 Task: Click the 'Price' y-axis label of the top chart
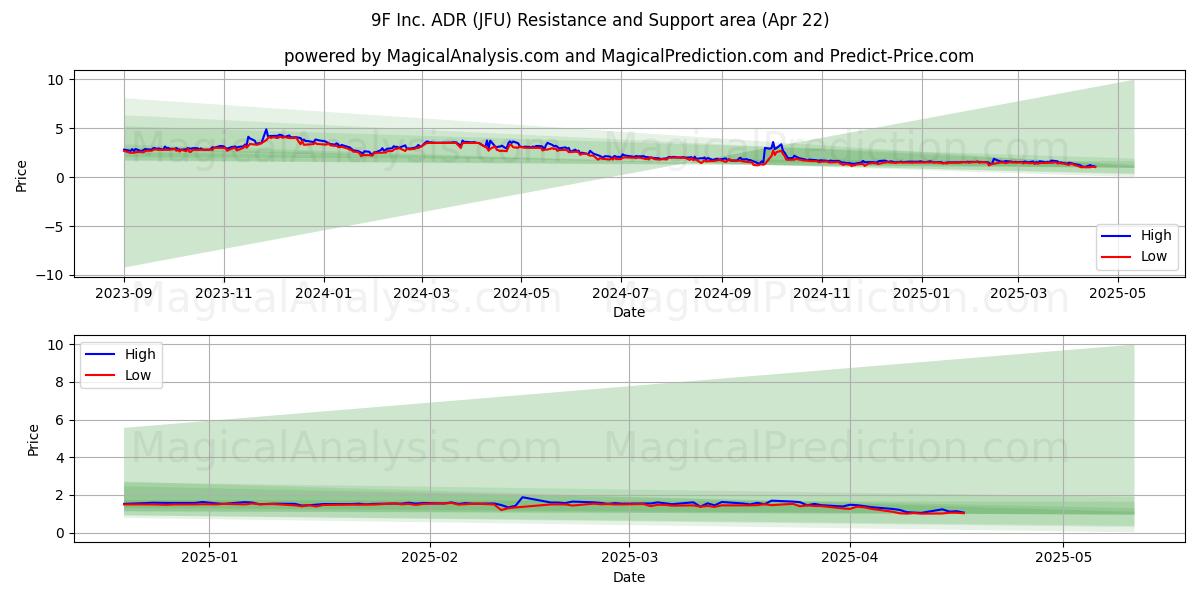[x=22, y=175]
